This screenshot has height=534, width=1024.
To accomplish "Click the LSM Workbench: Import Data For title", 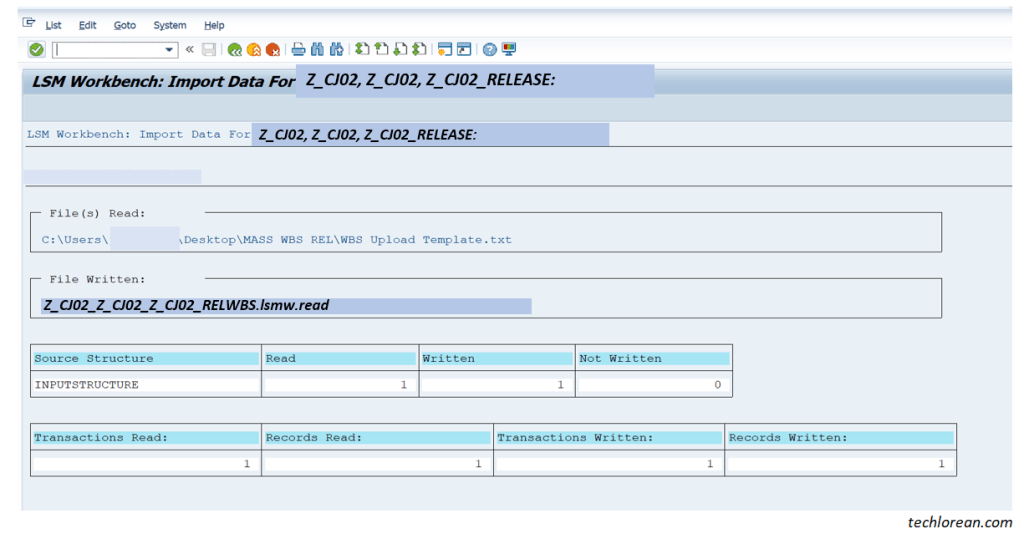I will 163,82.
